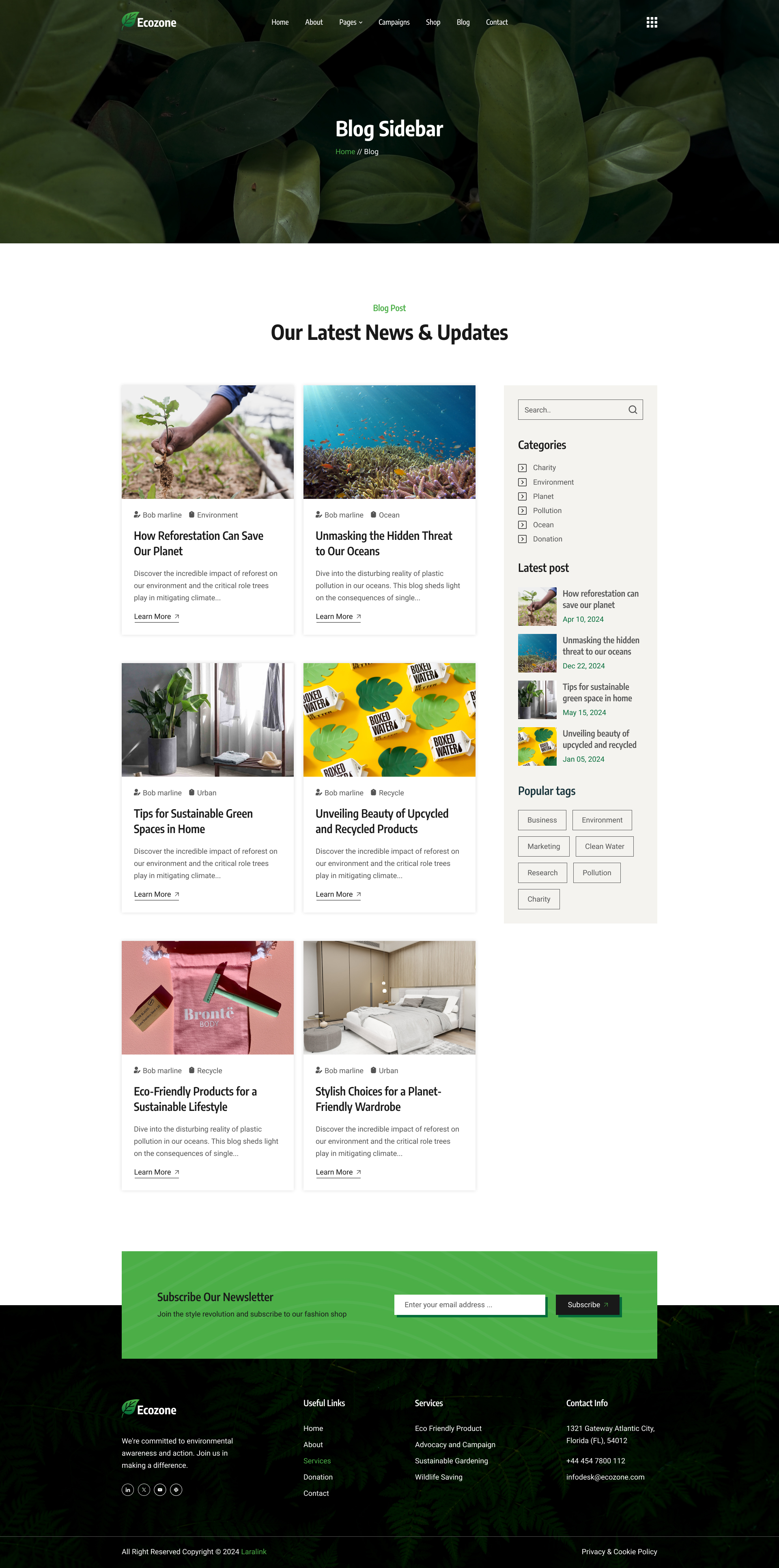
Task: Open the coral reef ocean post thumbnail
Action: pyautogui.click(x=389, y=442)
